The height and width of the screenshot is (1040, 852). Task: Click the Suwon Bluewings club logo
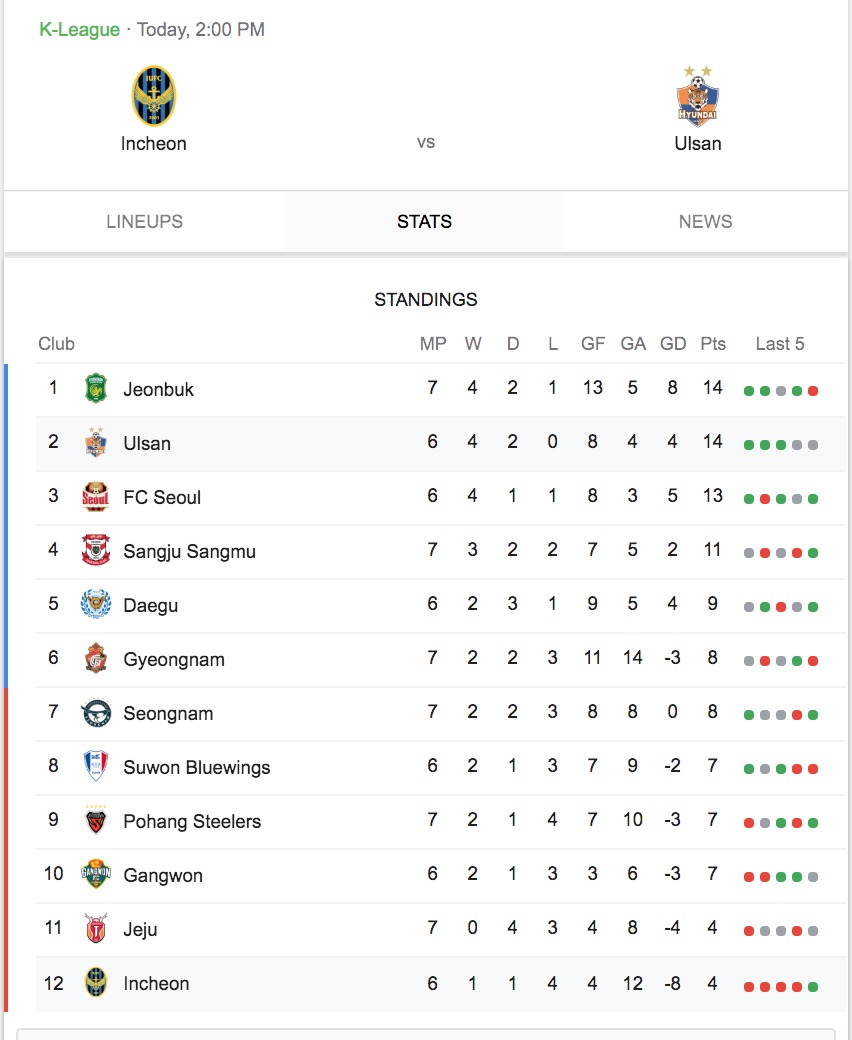(x=95, y=766)
